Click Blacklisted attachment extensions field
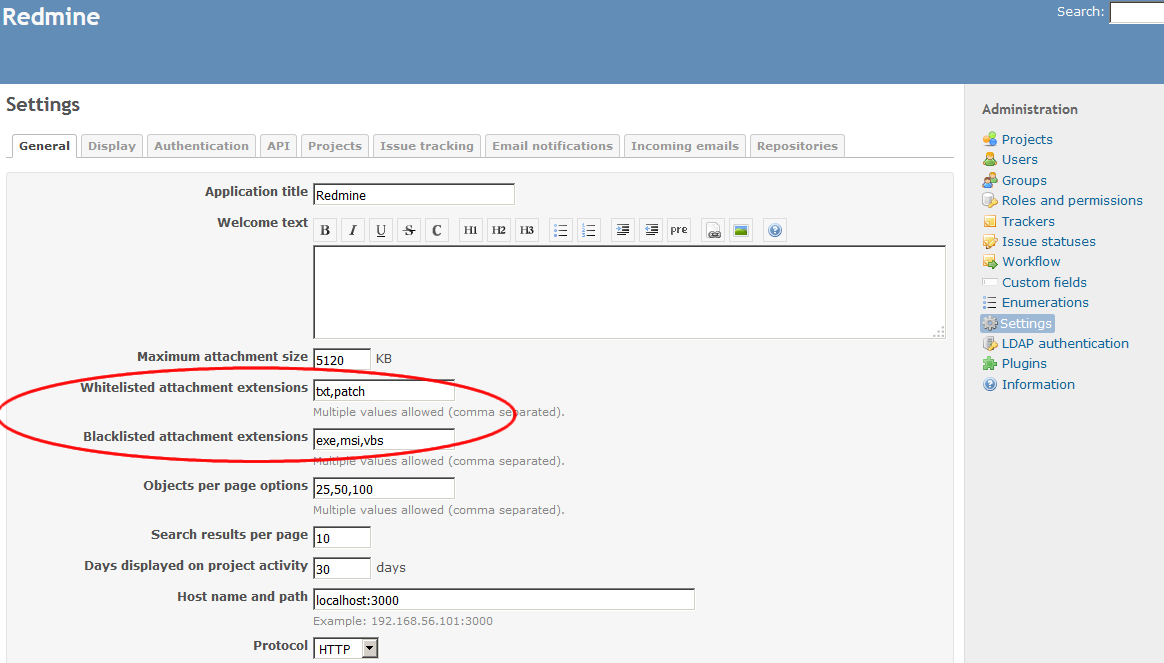The image size is (1164, 663). [384, 440]
